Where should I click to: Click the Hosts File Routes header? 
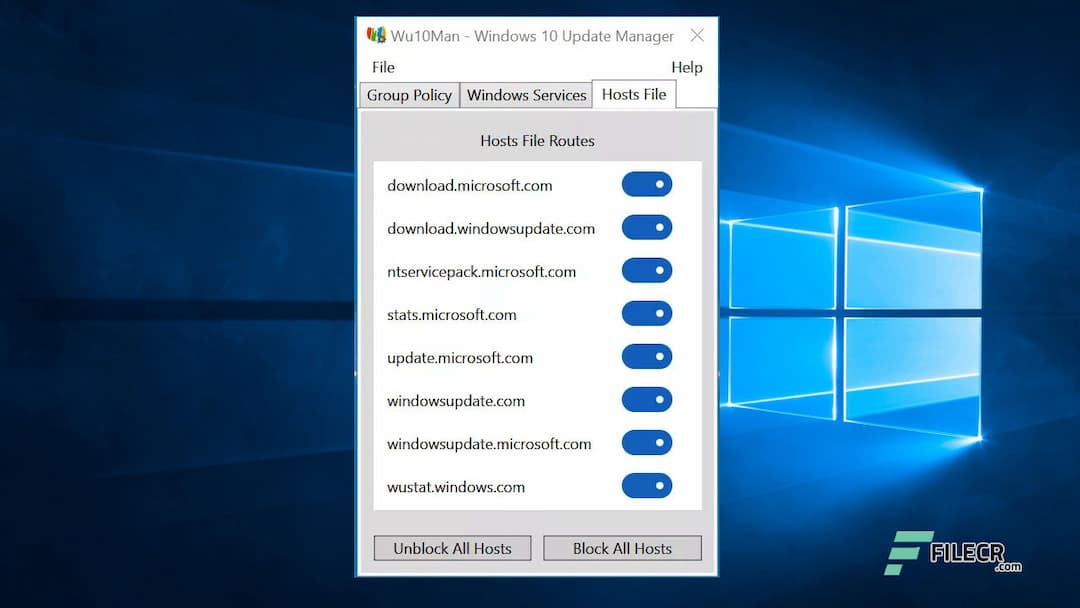pos(537,140)
